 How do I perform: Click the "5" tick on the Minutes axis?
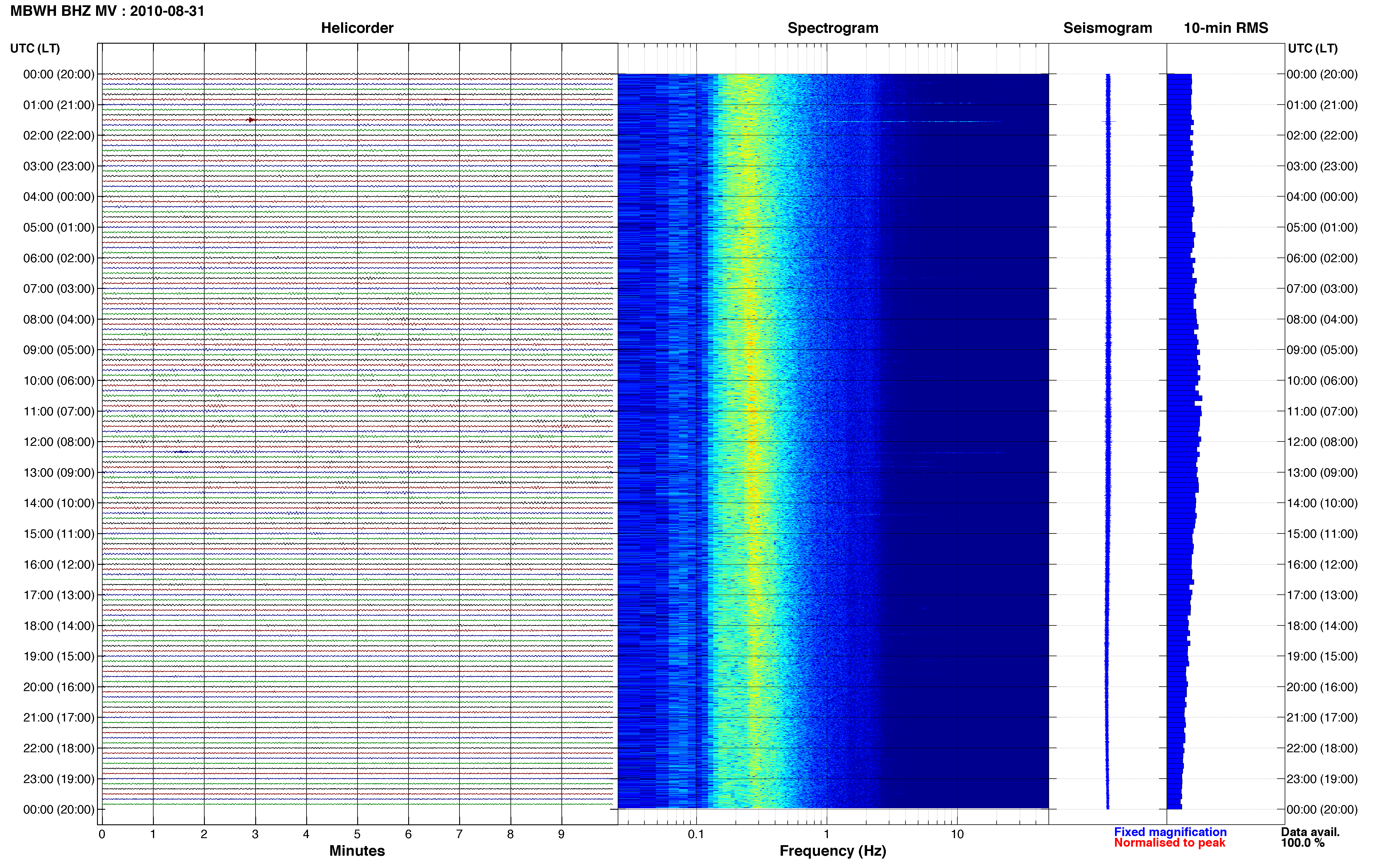tap(357, 834)
